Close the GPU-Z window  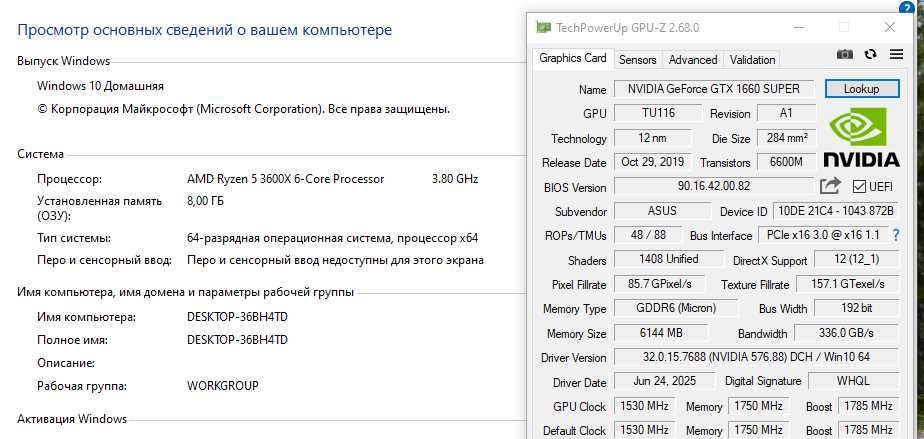pos(889,28)
